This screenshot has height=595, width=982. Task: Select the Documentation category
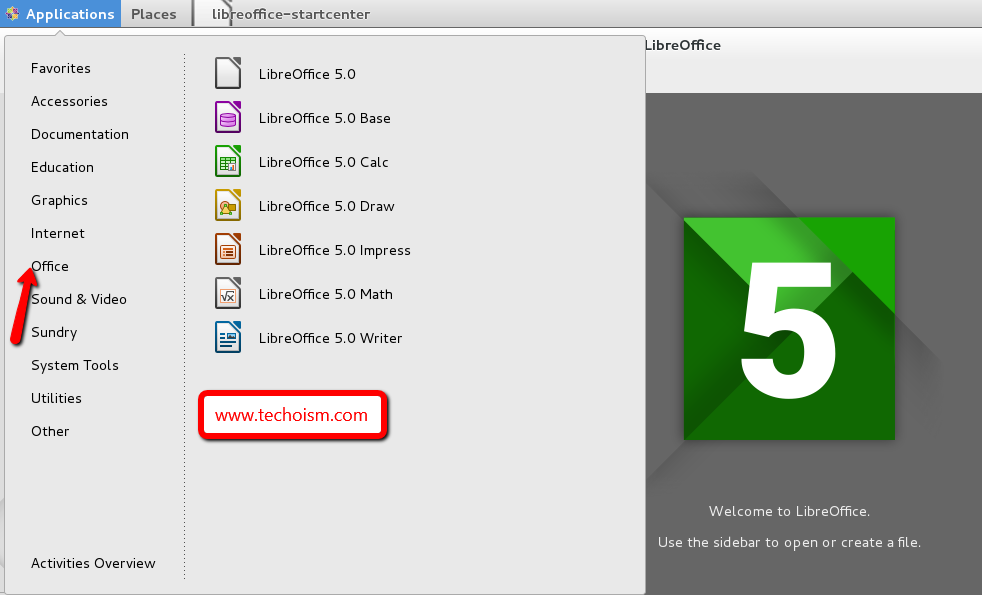point(80,134)
